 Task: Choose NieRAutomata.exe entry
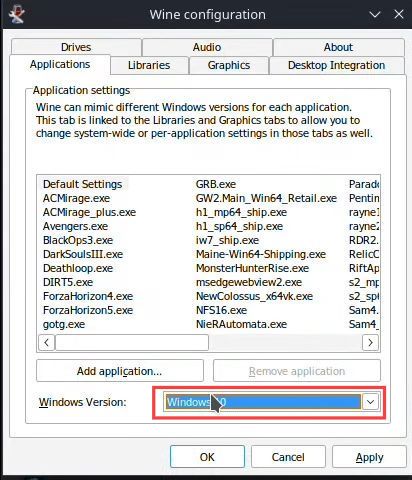click(241, 324)
